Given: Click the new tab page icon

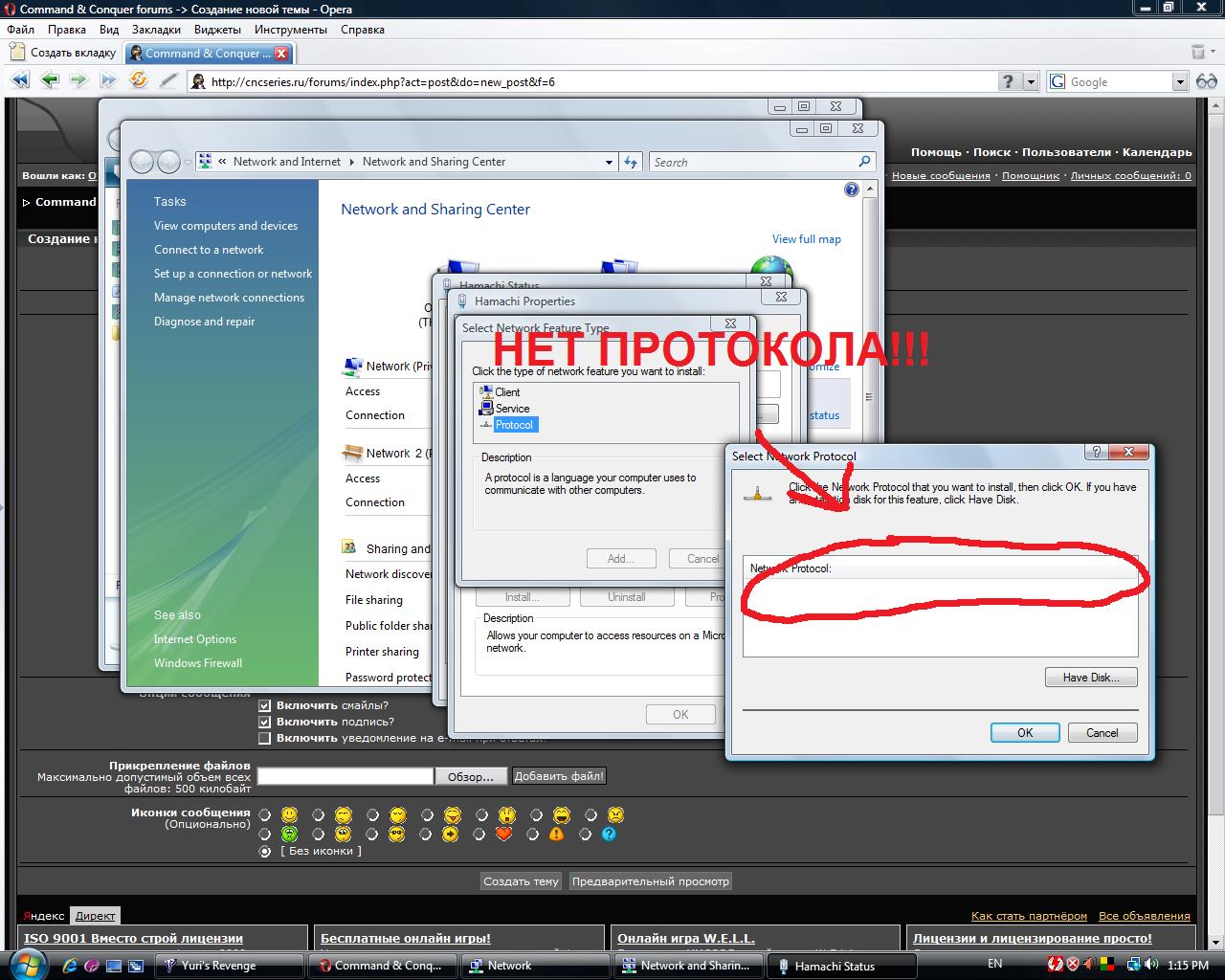Looking at the screenshot, I should (18, 53).
